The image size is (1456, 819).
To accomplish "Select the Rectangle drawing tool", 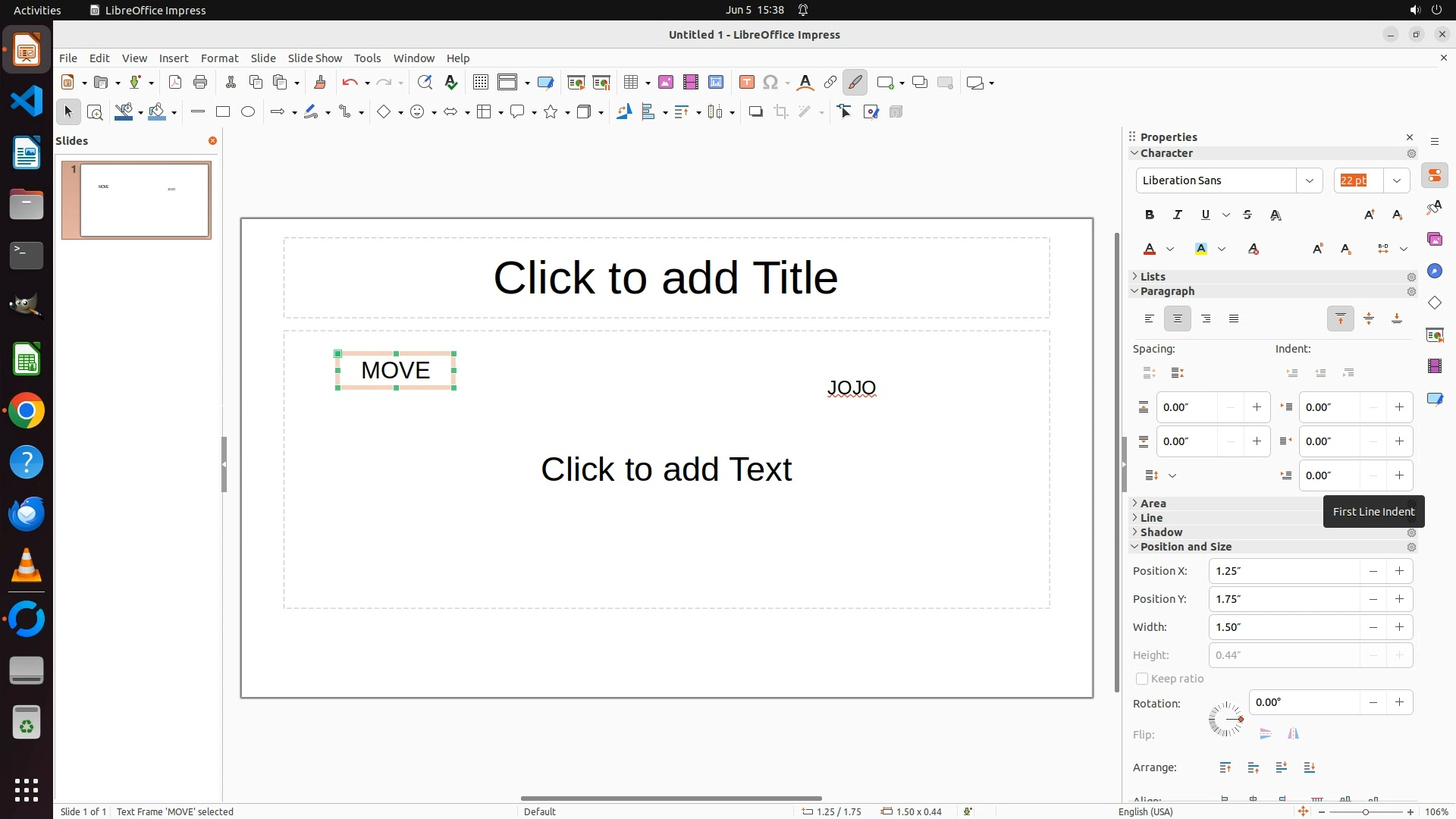I will point(223,112).
